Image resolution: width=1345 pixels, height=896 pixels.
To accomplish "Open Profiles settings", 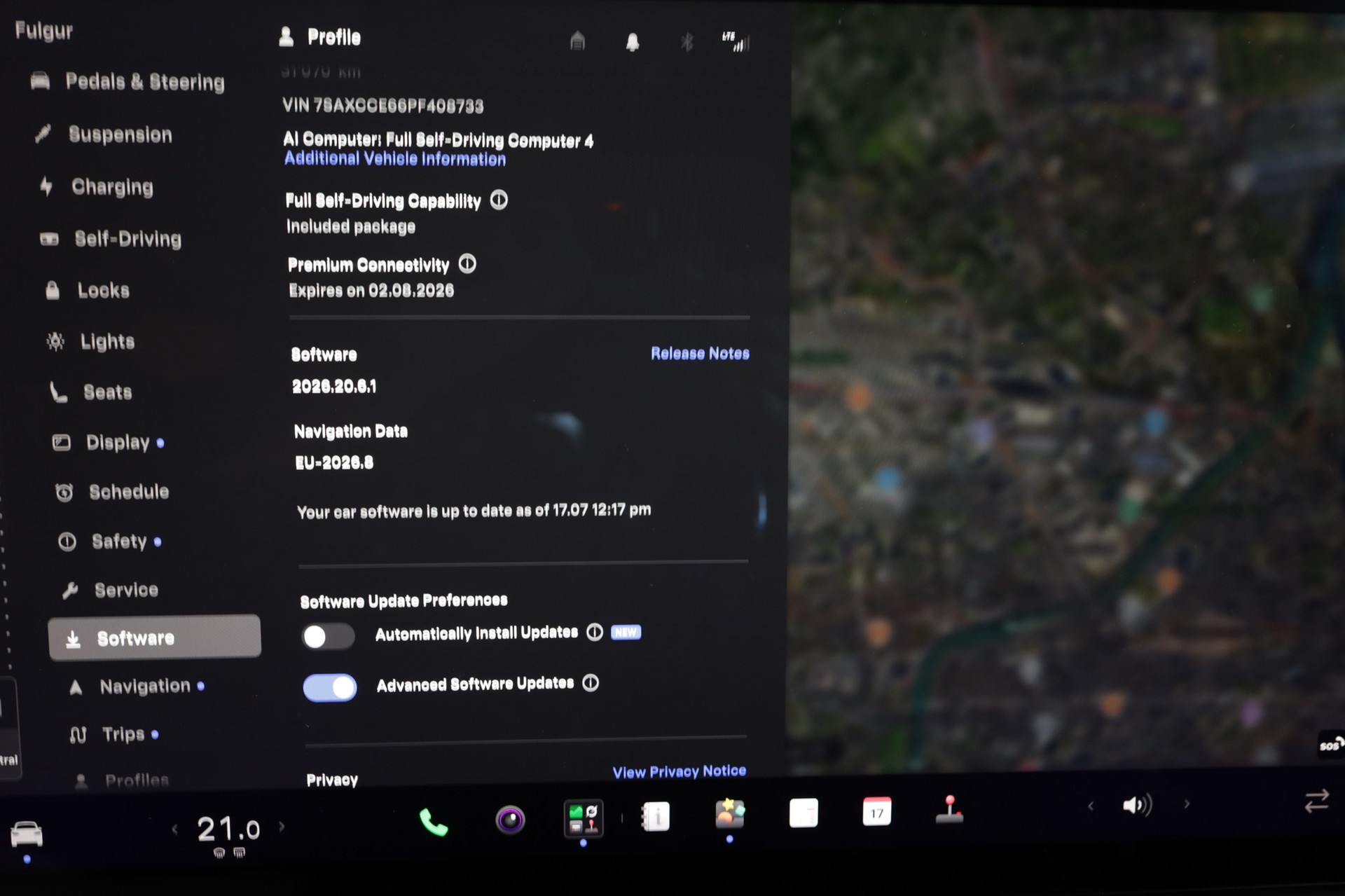I will point(122,780).
